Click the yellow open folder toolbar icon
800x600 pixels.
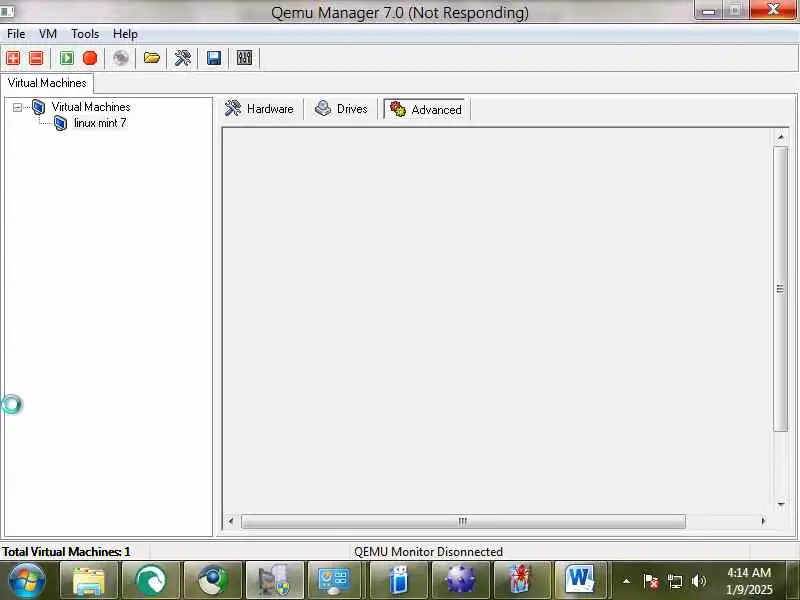coord(152,58)
